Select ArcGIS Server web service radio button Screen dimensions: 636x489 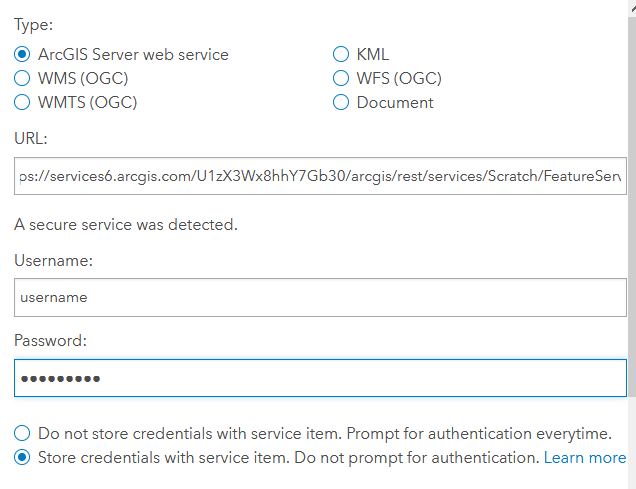tap(22, 54)
